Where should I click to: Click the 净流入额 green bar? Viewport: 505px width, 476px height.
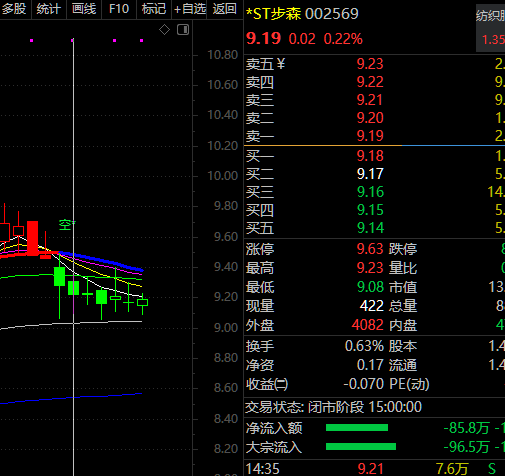click(x=357, y=428)
